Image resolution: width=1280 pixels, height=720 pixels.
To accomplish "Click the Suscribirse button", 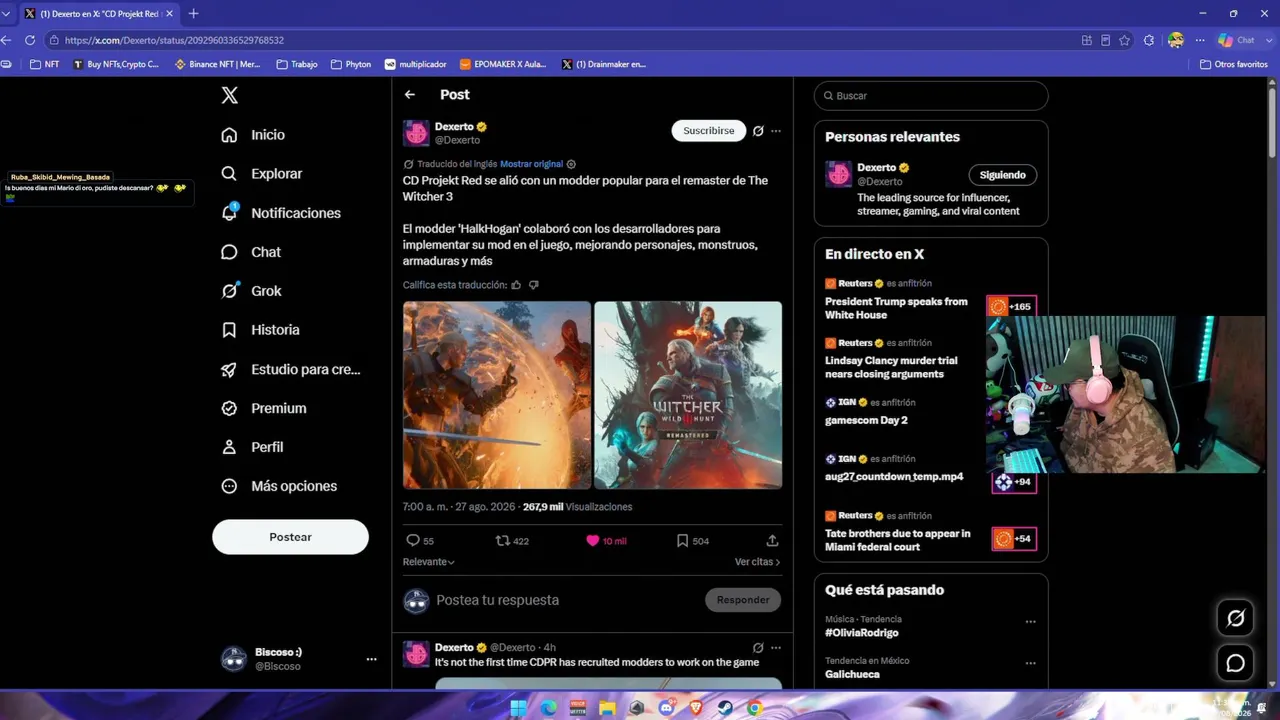I will tap(709, 131).
